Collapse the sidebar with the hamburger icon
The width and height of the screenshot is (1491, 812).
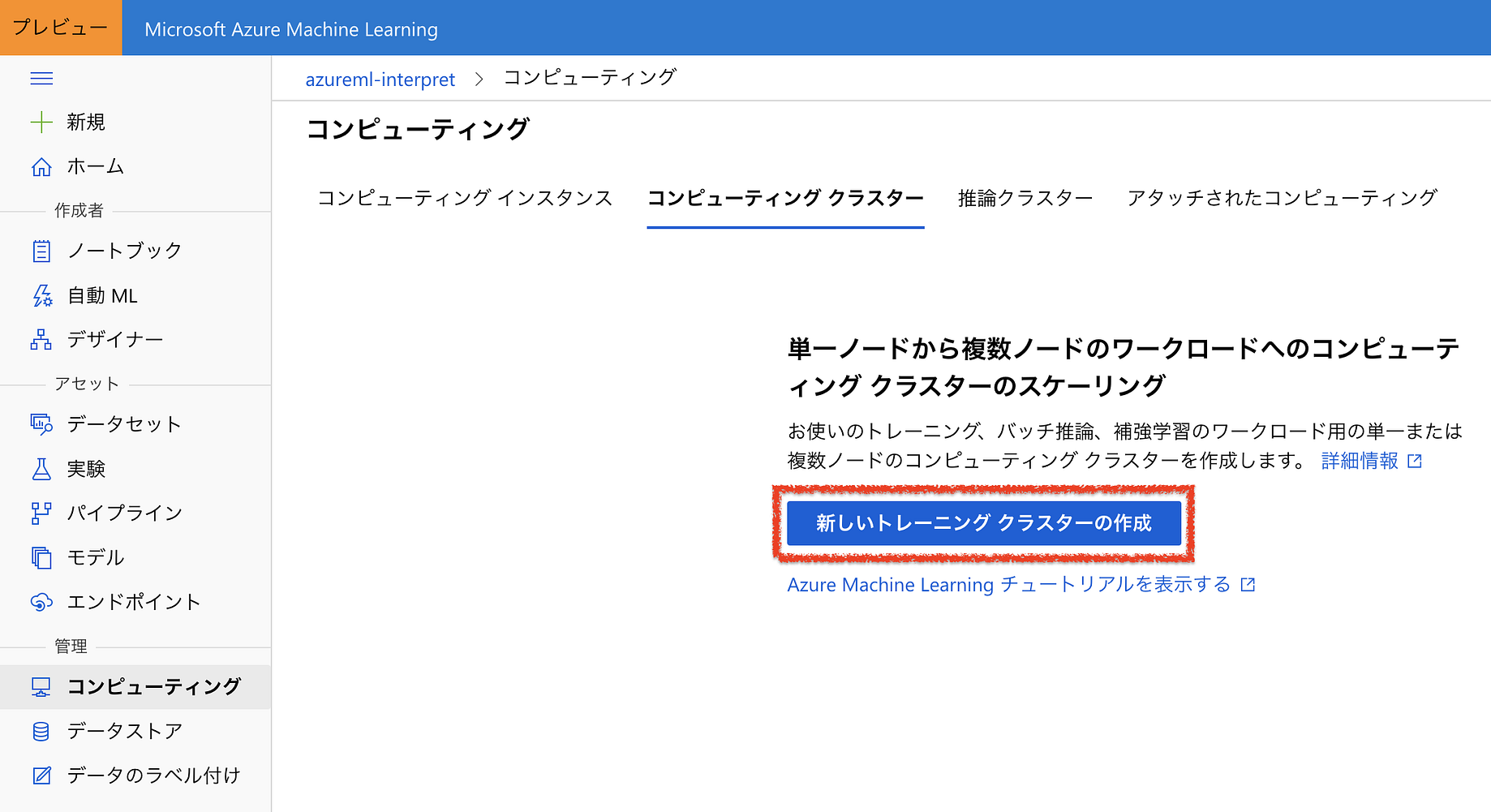[x=41, y=78]
